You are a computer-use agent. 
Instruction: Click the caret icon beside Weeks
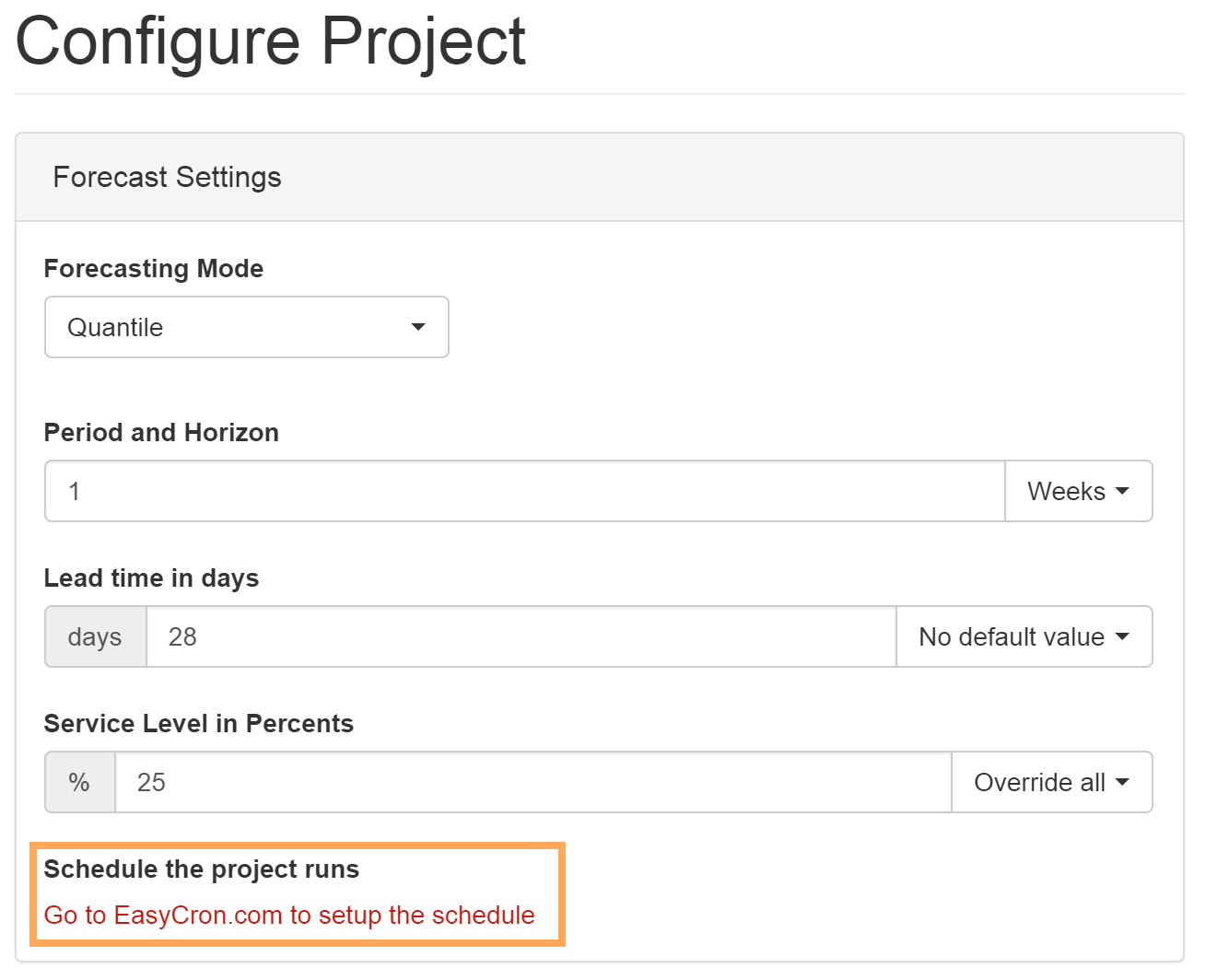point(1122,491)
